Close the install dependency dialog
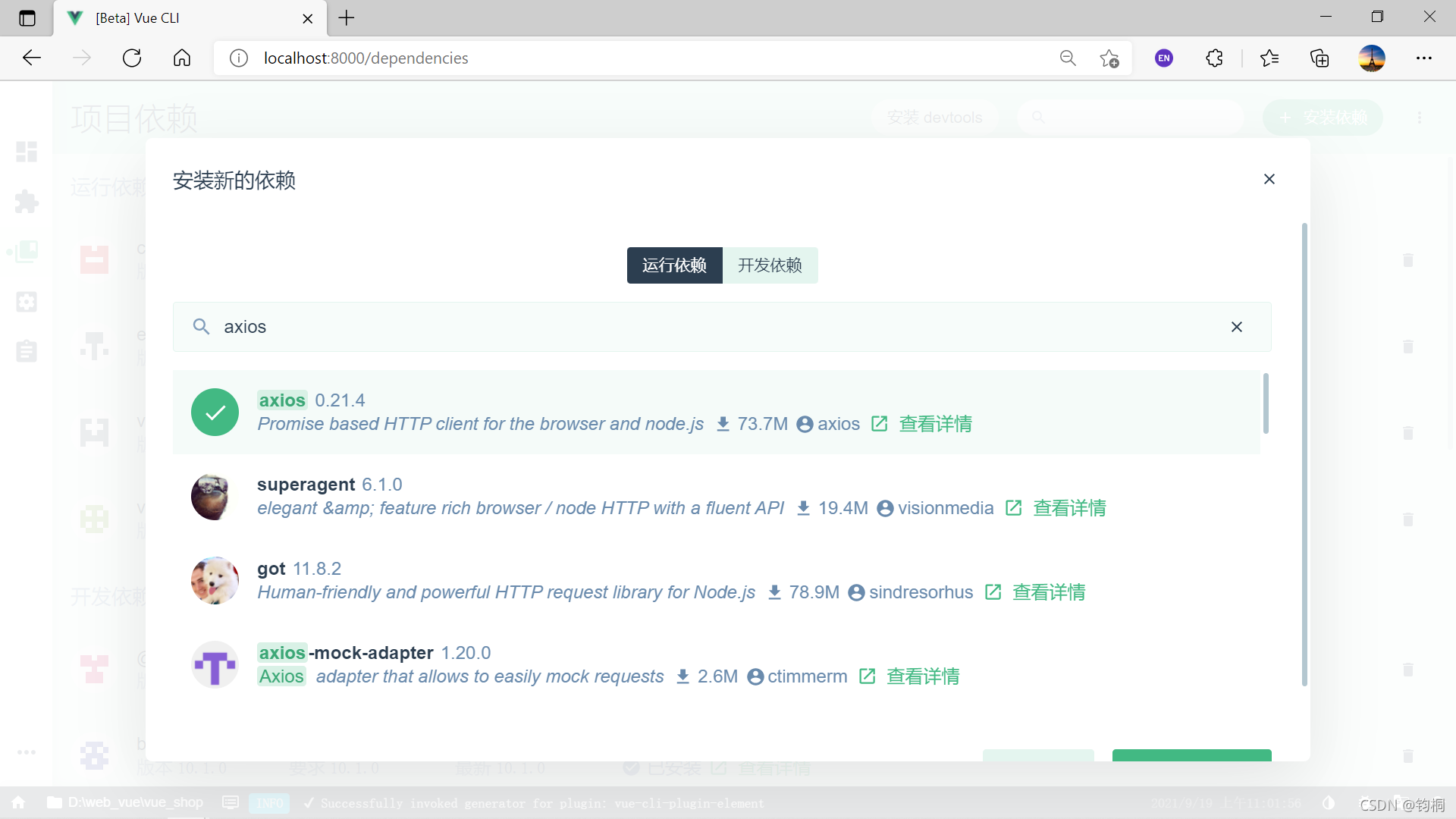The width and height of the screenshot is (1456, 819). (x=1269, y=179)
